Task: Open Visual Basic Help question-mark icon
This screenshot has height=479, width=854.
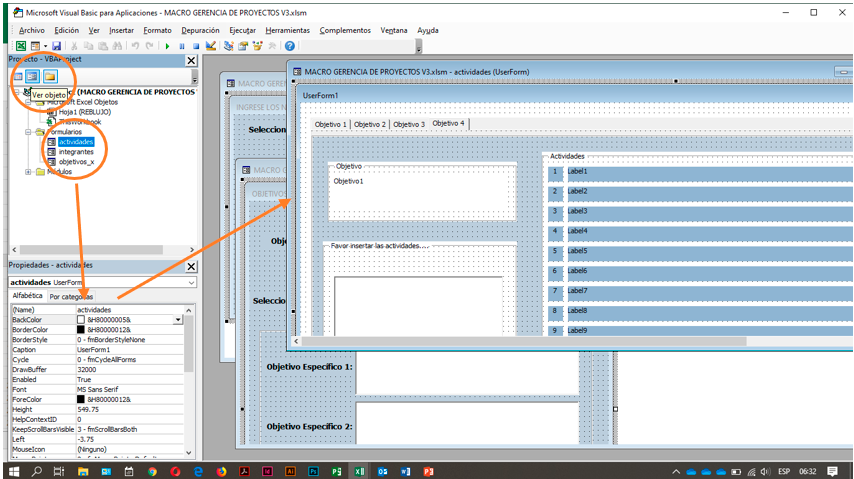Action: 290,46
